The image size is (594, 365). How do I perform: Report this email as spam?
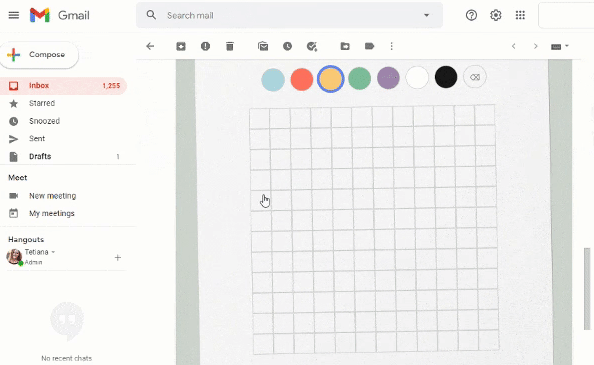205,46
